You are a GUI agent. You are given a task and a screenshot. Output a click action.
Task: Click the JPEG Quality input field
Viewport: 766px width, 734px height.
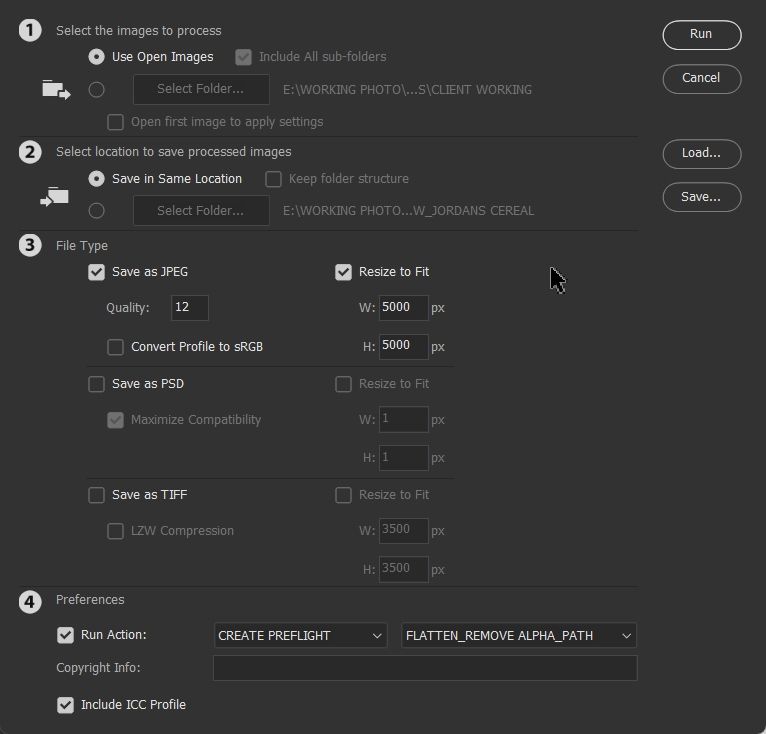[189, 308]
